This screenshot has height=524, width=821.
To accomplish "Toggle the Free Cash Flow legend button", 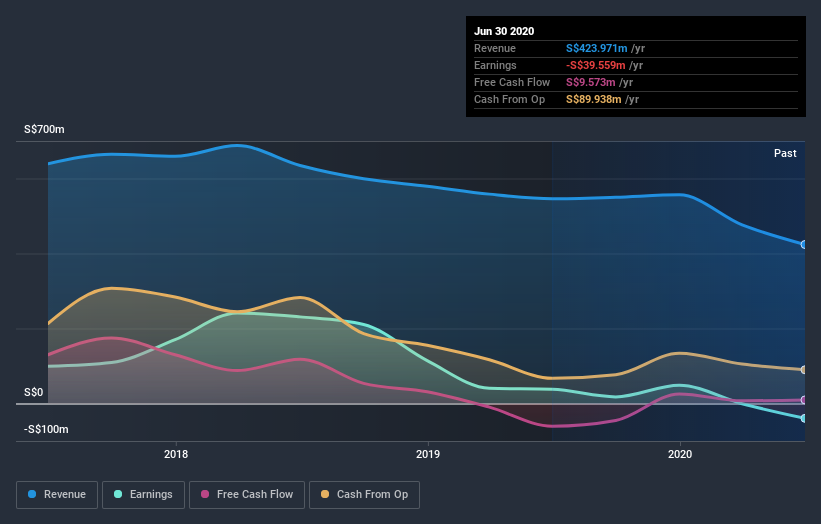I will click(x=247, y=495).
